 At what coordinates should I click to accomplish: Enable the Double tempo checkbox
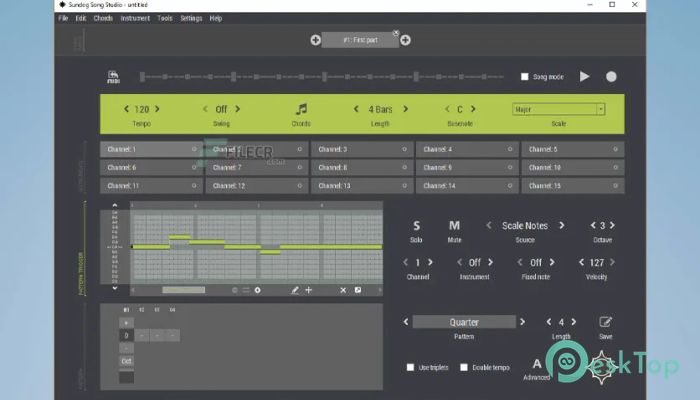pos(464,367)
